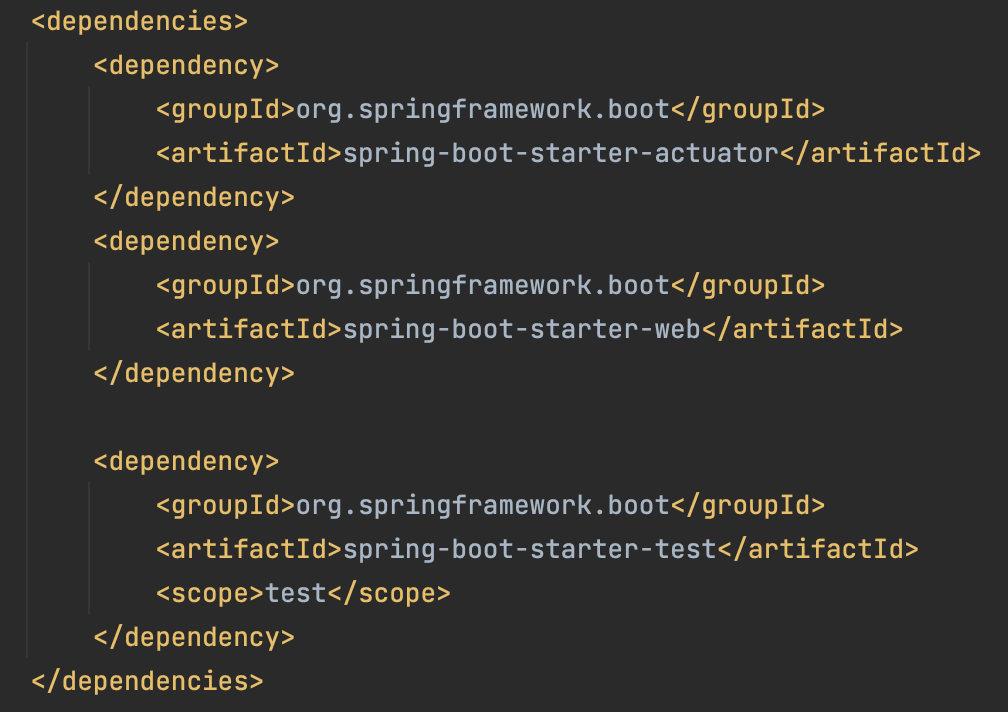
Task: Click groupId value in actuator dependency
Action: click(x=483, y=109)
